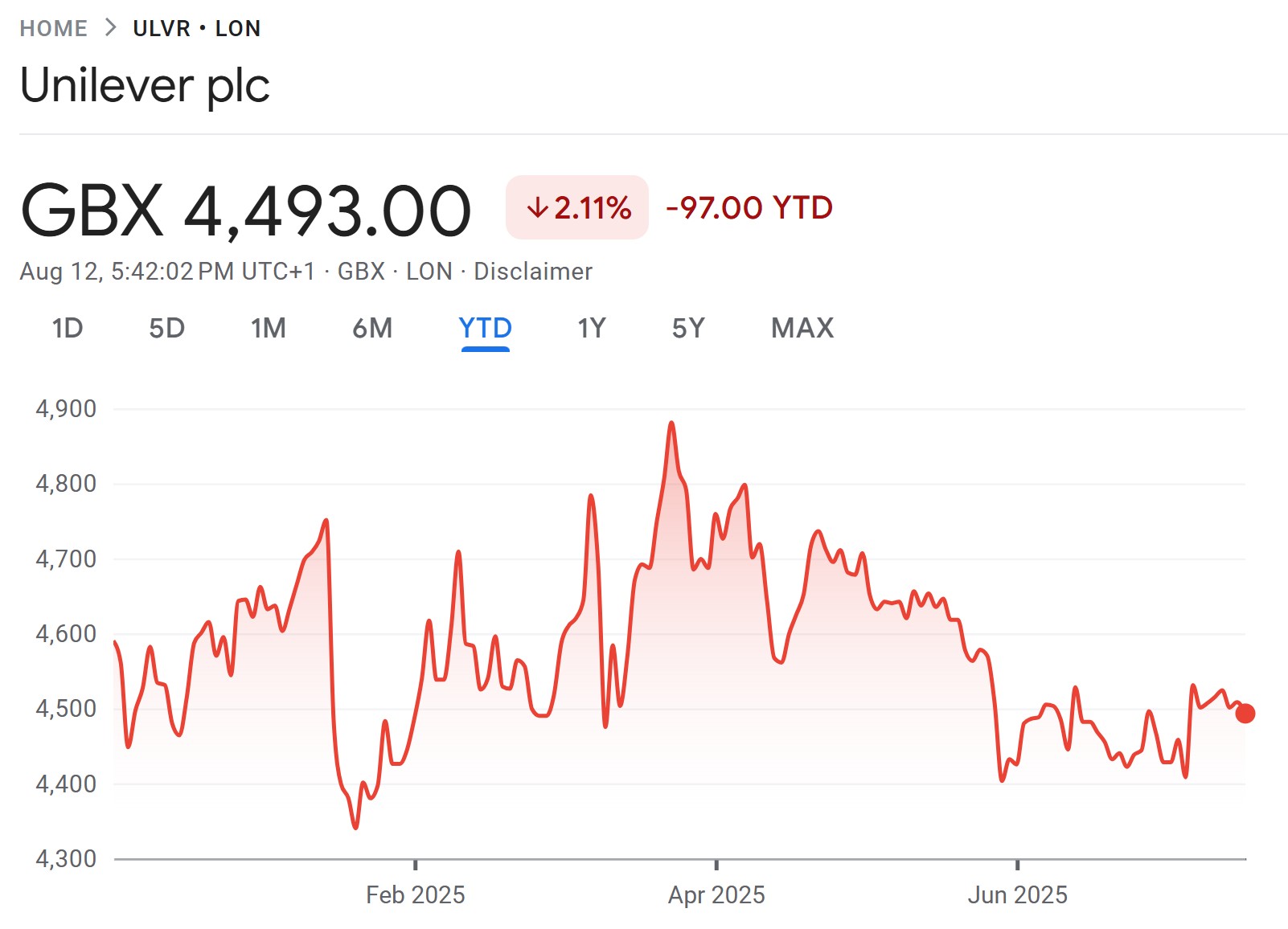Select the YTD time range

point(485,328)
